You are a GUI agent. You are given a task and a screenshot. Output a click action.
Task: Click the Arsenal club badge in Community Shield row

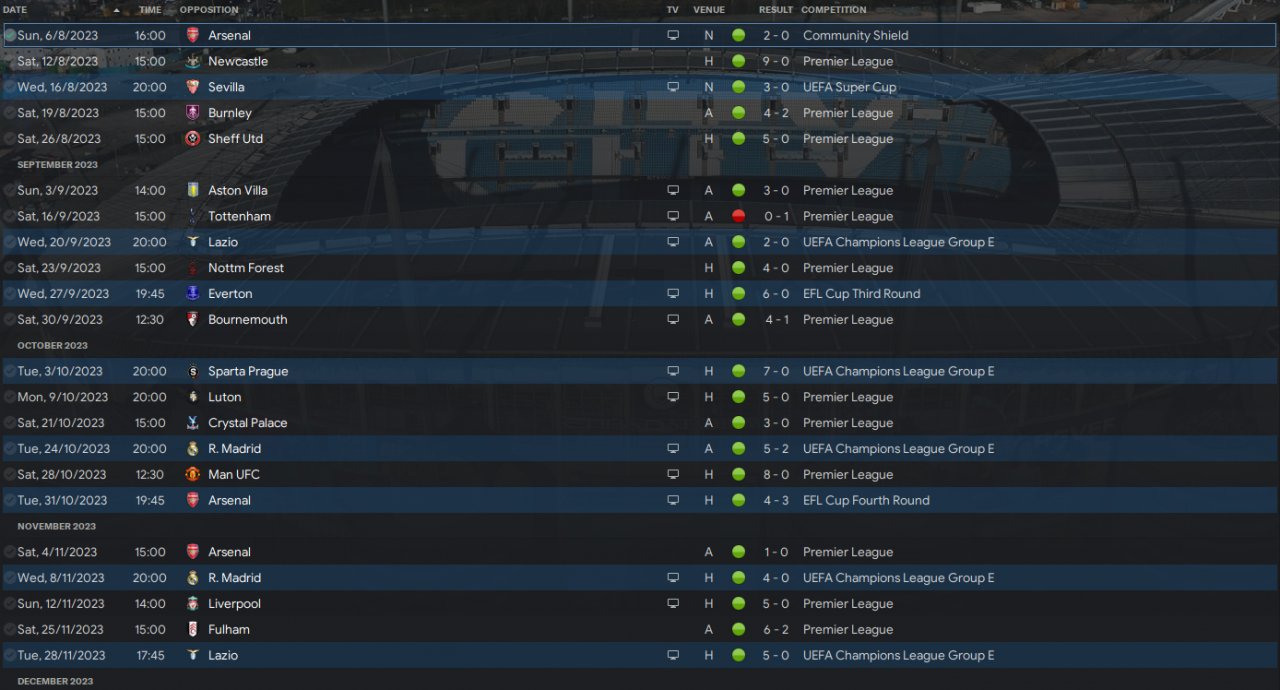[x=193, y=35]
